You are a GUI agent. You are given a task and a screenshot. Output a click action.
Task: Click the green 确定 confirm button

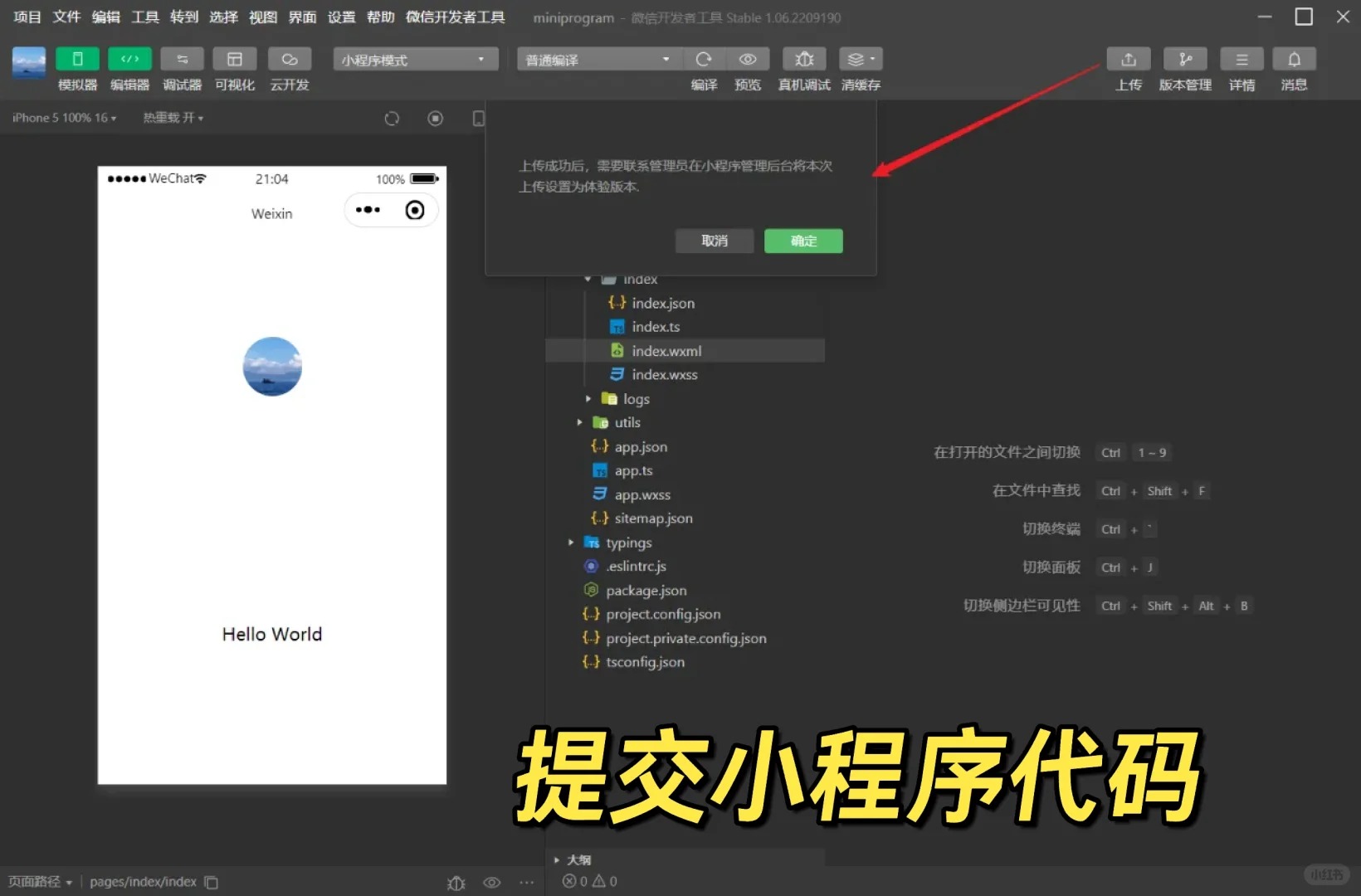802,241
